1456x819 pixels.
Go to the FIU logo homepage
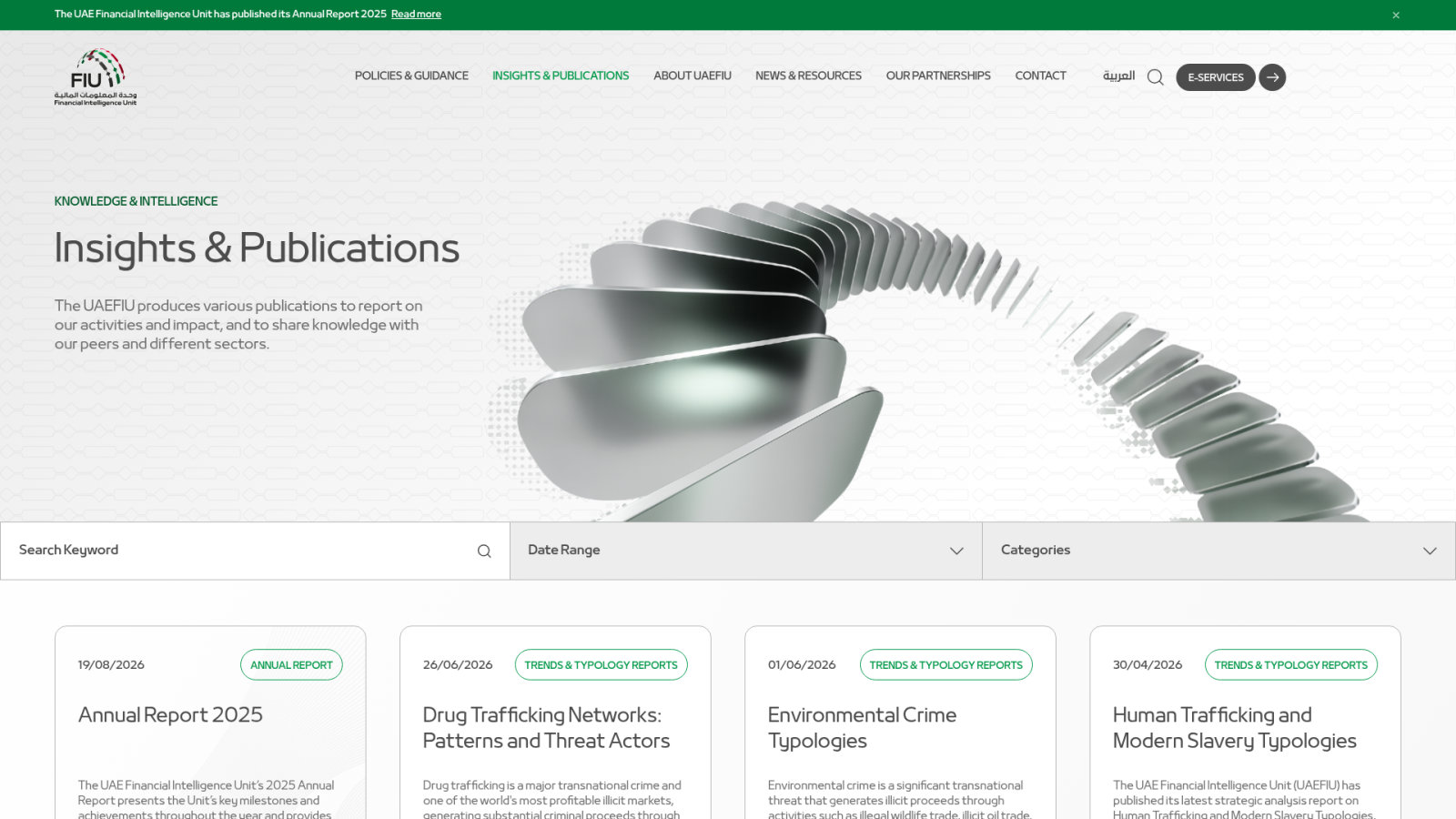[96, 77]
